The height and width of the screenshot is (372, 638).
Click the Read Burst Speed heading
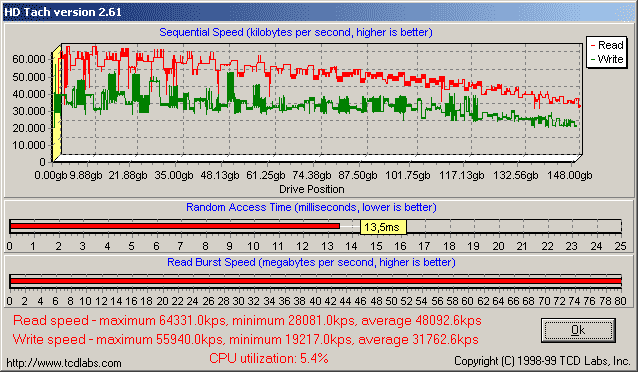point(311,262)
